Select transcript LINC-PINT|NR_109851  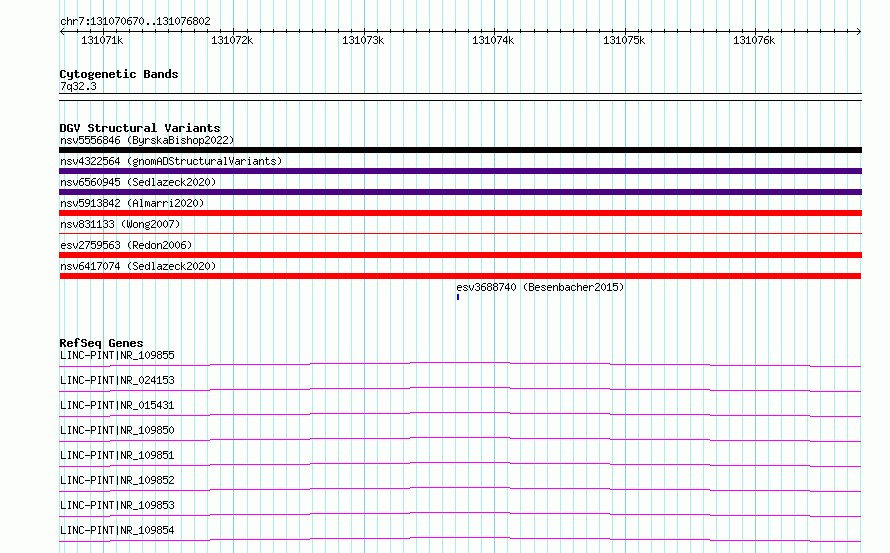[117, 455]
